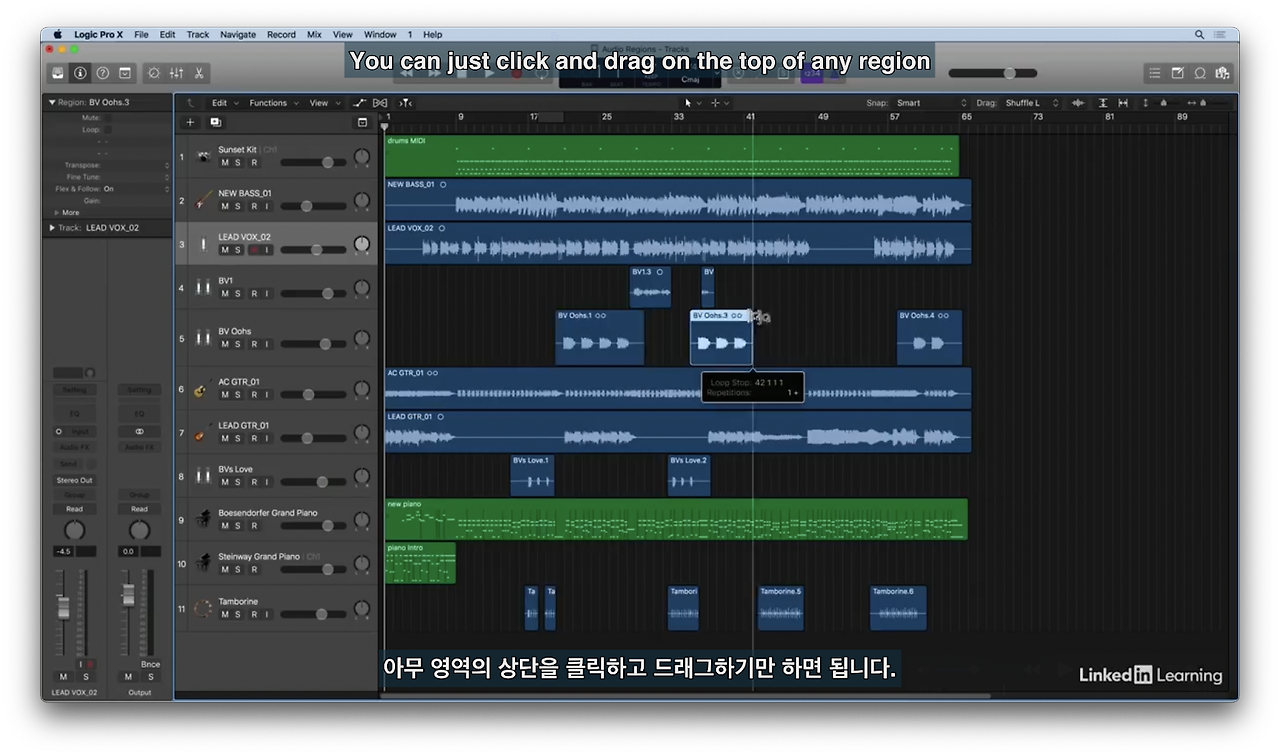Toggle waveform vertical zoom icon
1280x756 pixels.
coord(1078,103)
